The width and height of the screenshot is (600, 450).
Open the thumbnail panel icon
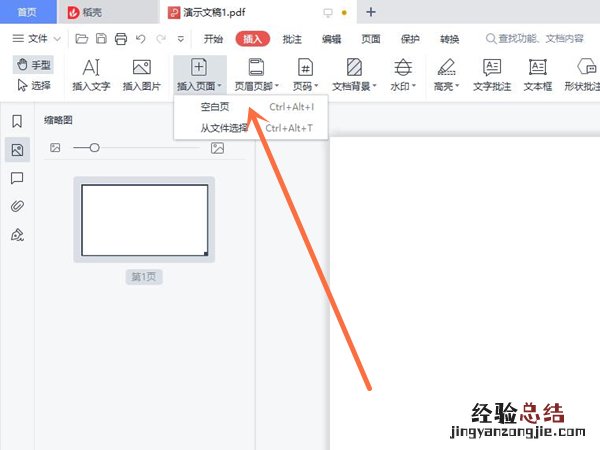point(17,150)
